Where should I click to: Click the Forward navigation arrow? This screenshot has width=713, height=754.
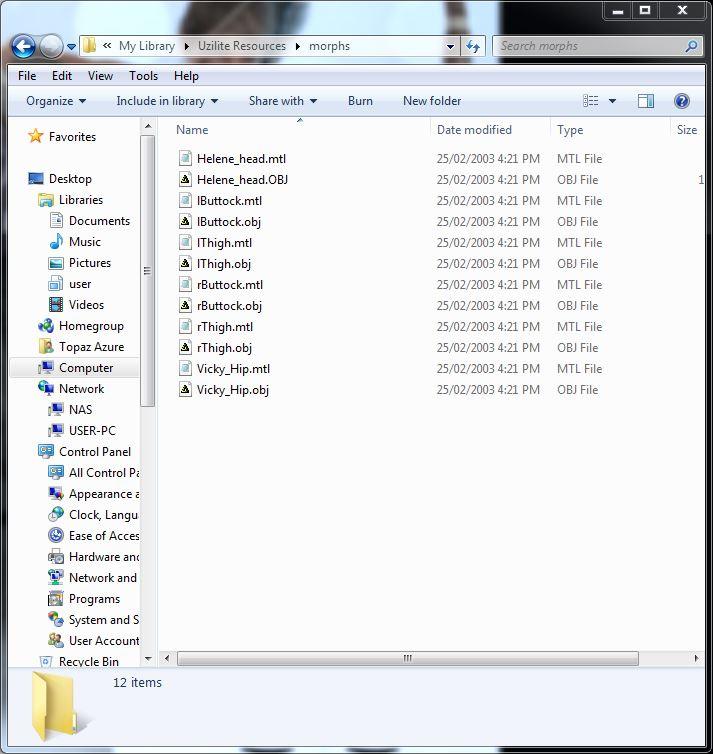pyautogui.click(x=51, y=47)
